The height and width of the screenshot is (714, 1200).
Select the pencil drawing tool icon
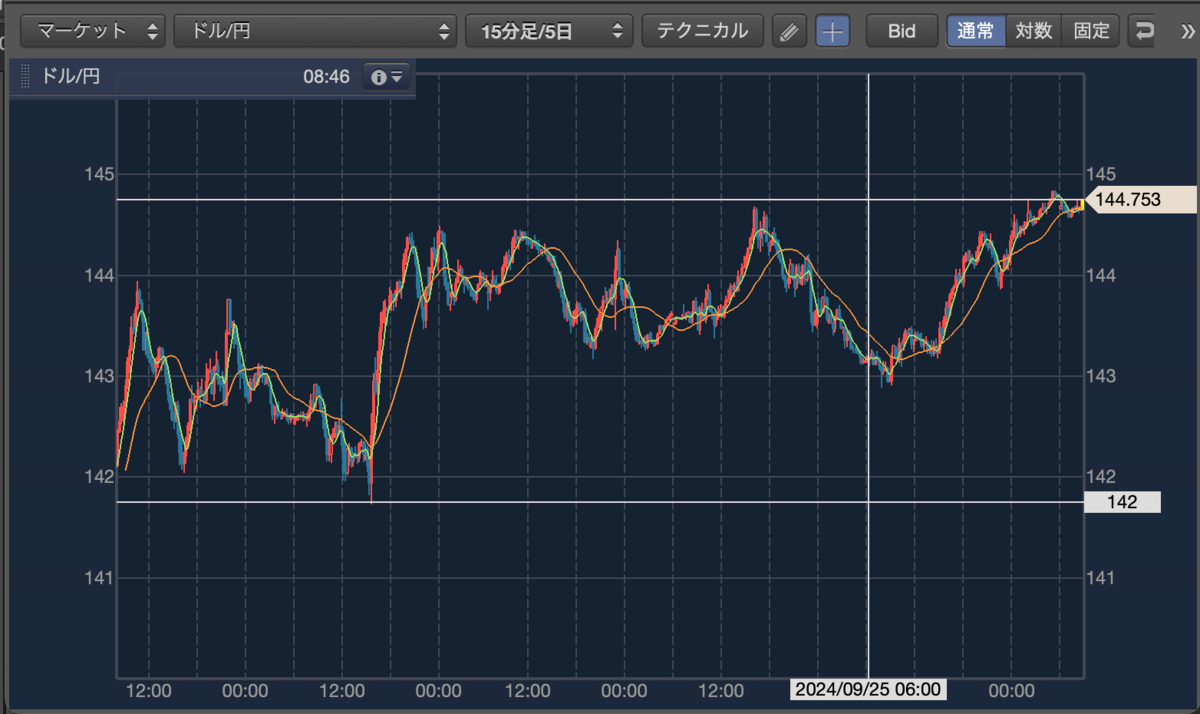tap(789, 31)
